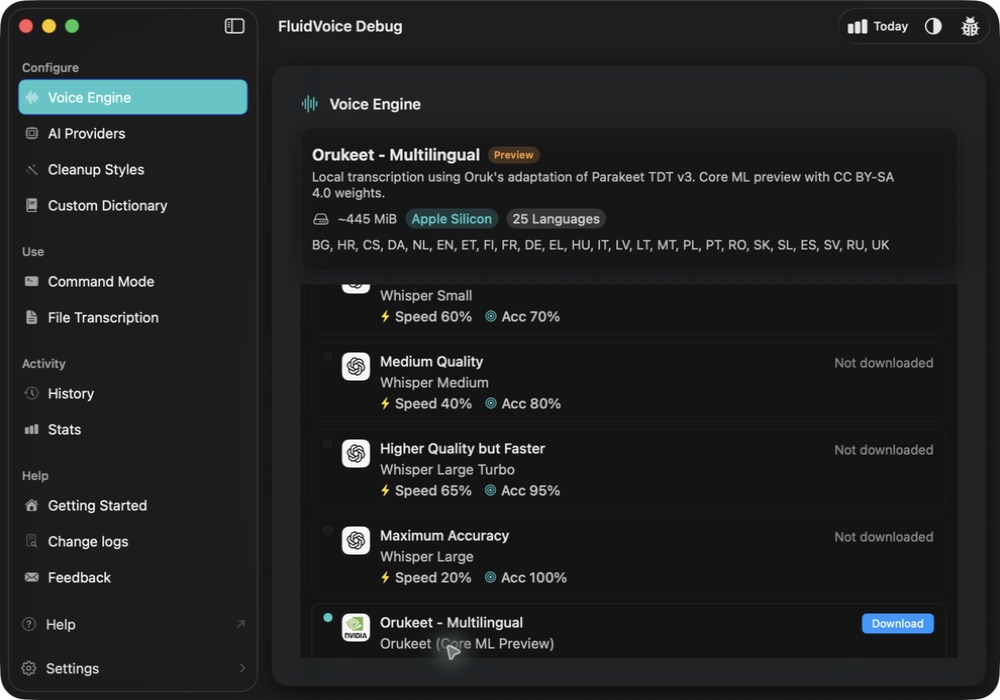Click the Command Mode terminal icon
The width and height of the screenshot is (1000, 700).
pyautogui.click(x=31, y=281)
